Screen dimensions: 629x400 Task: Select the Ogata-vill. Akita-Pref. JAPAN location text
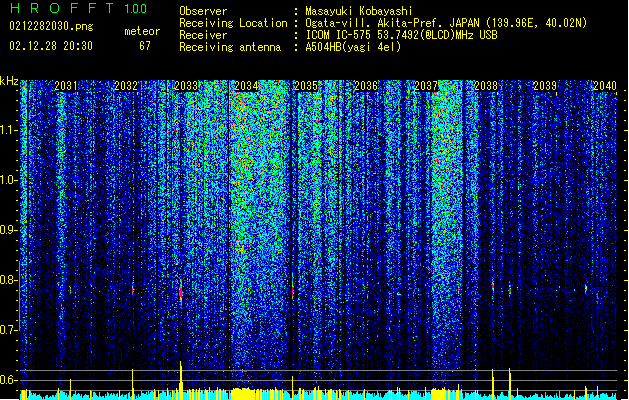click(446, 23)
